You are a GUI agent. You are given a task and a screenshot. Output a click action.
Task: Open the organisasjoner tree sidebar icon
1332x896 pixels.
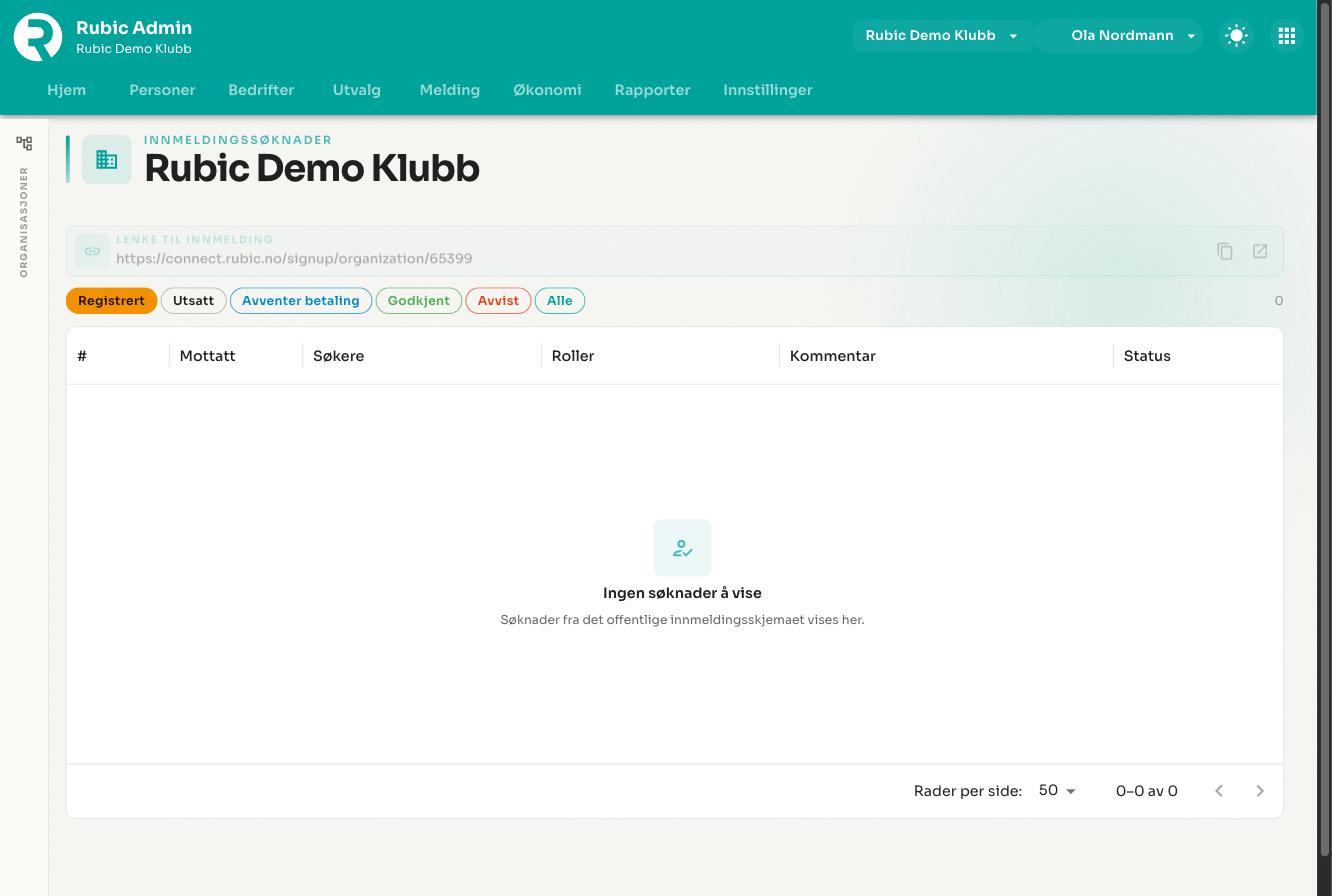point(24,143)
